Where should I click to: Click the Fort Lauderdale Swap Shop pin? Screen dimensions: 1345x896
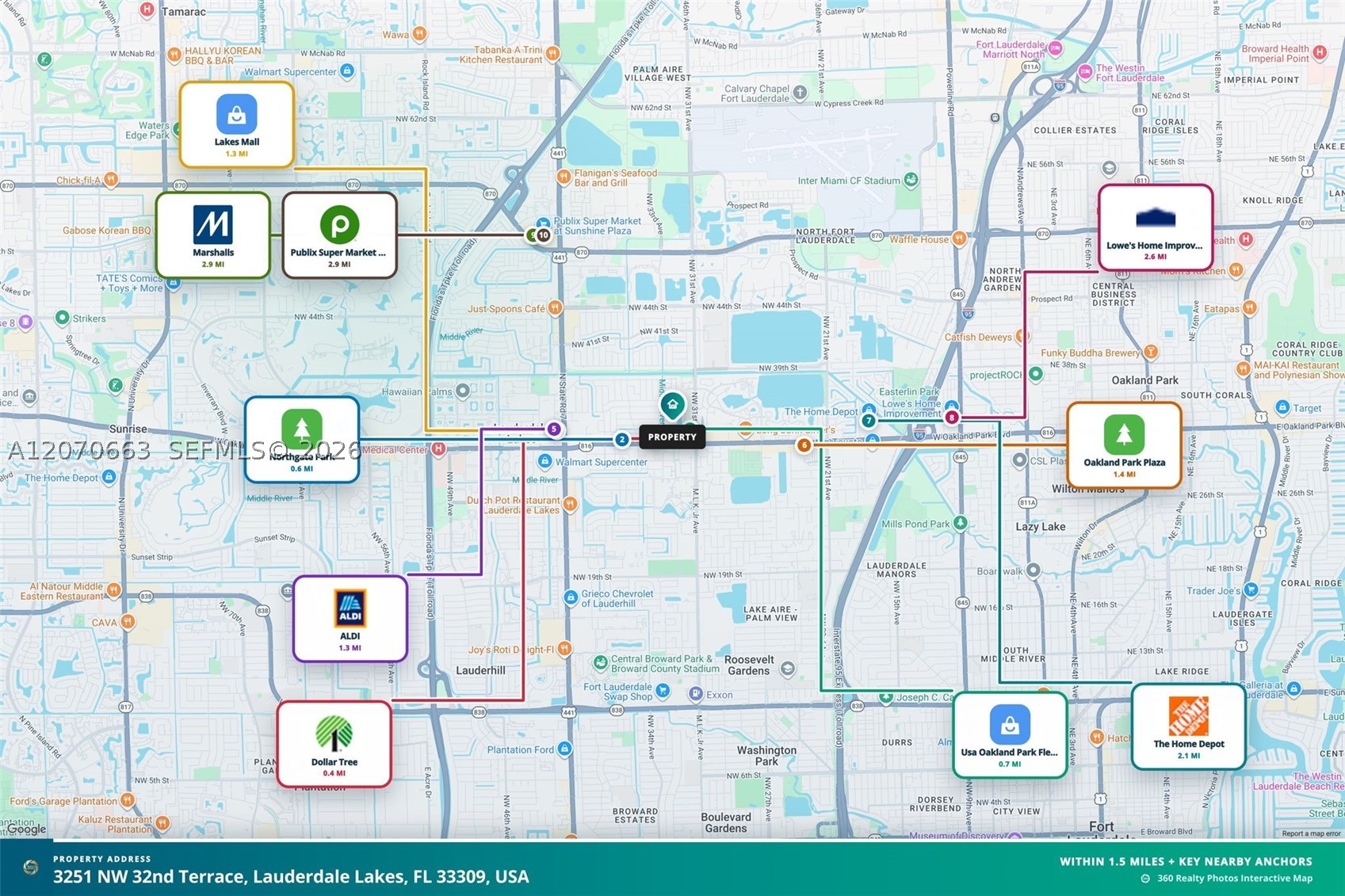tap(663, 691)
